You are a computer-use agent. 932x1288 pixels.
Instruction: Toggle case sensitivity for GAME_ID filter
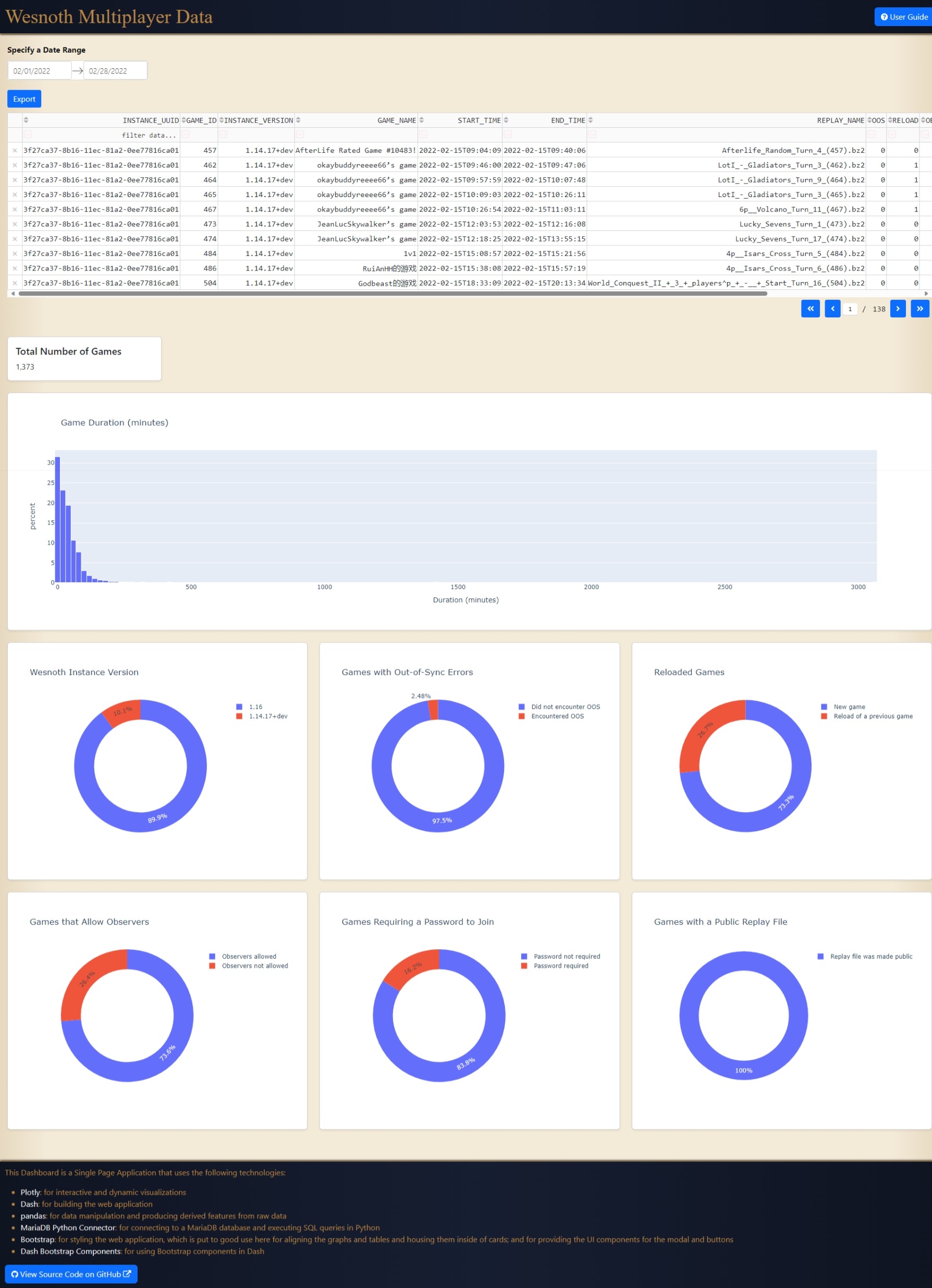tap(186, 134)
